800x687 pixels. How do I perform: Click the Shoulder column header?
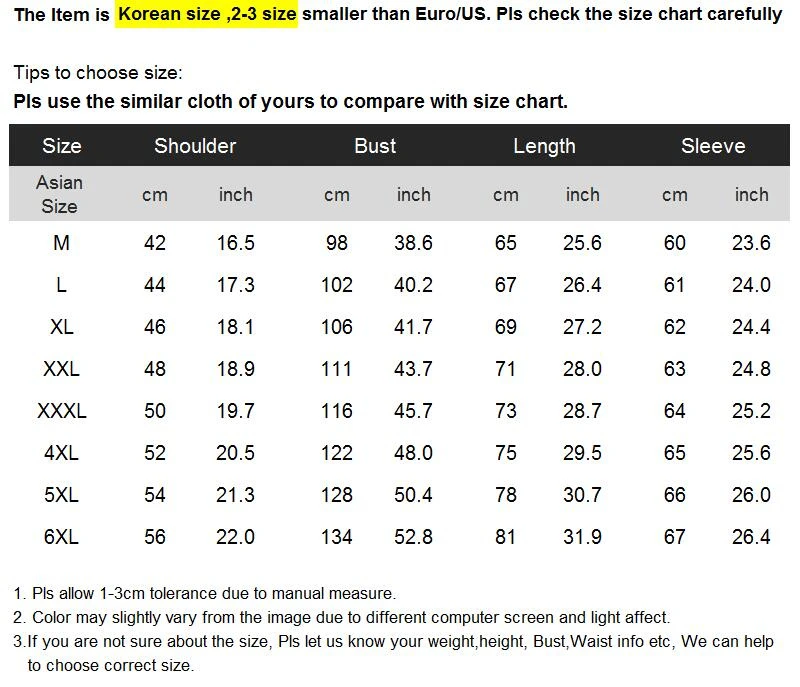[195, 146]
